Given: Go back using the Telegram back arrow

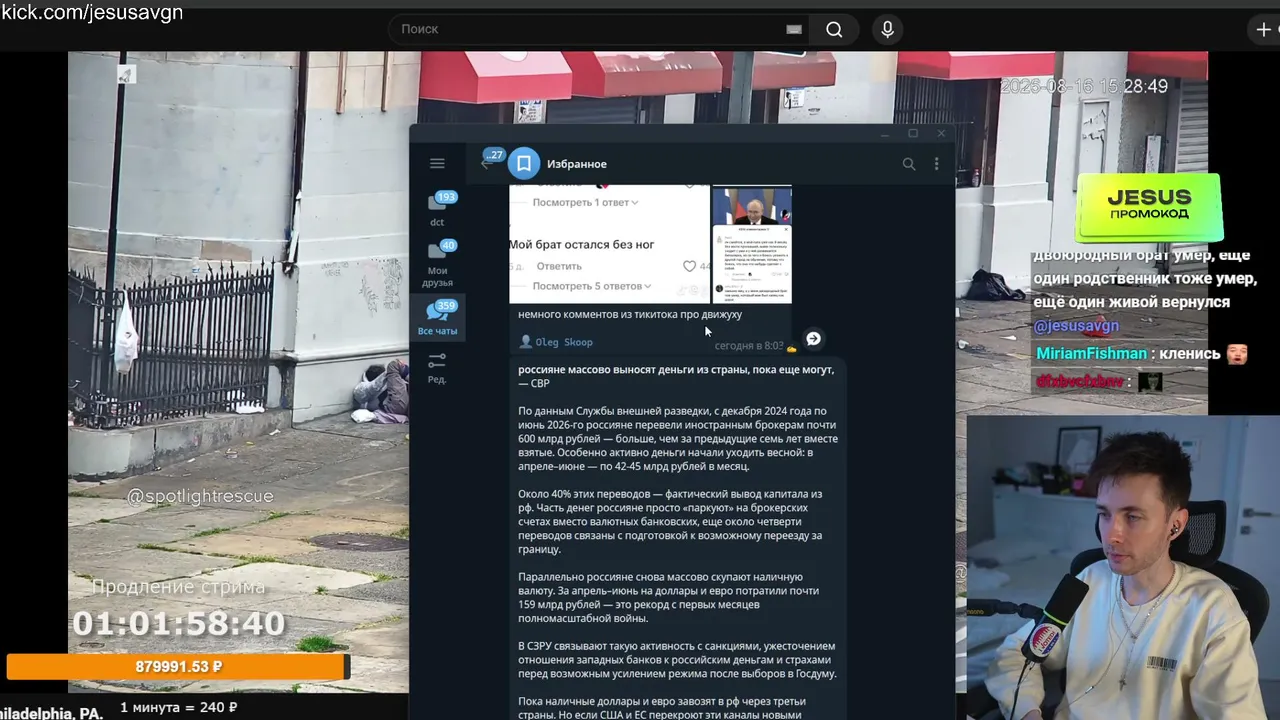Looking at the screenshot, I should point(486,163).
